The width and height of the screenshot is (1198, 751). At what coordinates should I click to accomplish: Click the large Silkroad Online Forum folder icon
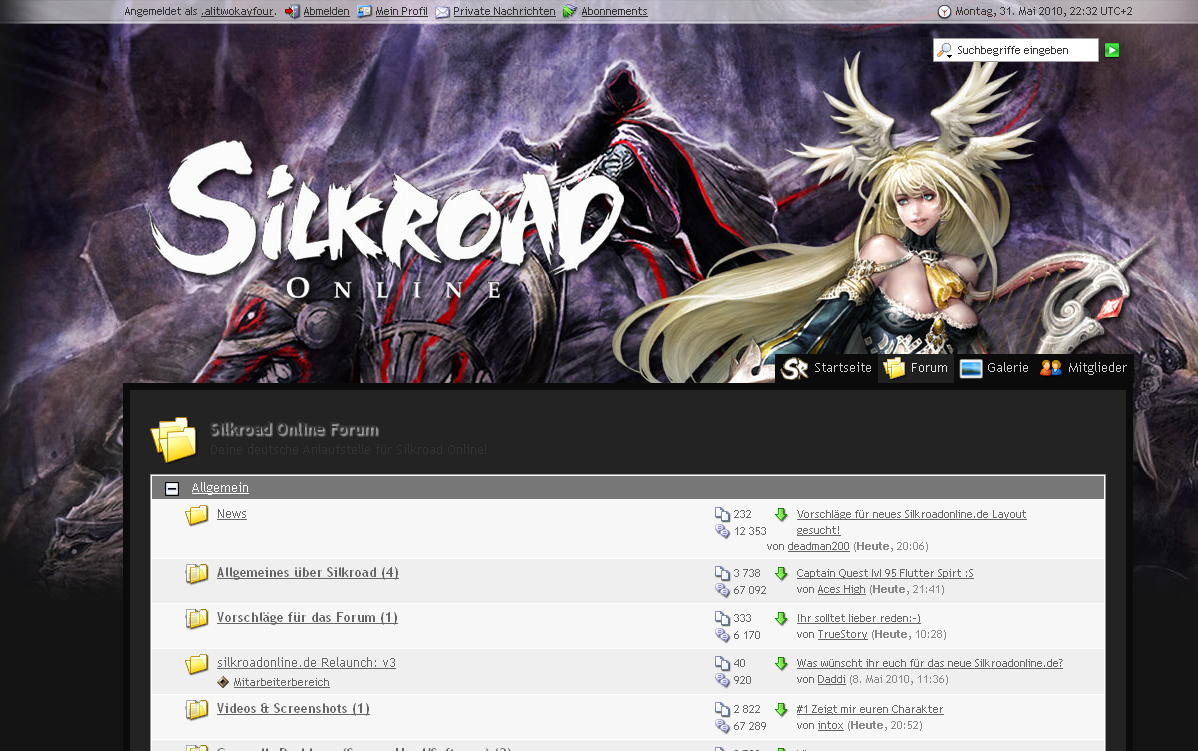[x=173, y=439]
